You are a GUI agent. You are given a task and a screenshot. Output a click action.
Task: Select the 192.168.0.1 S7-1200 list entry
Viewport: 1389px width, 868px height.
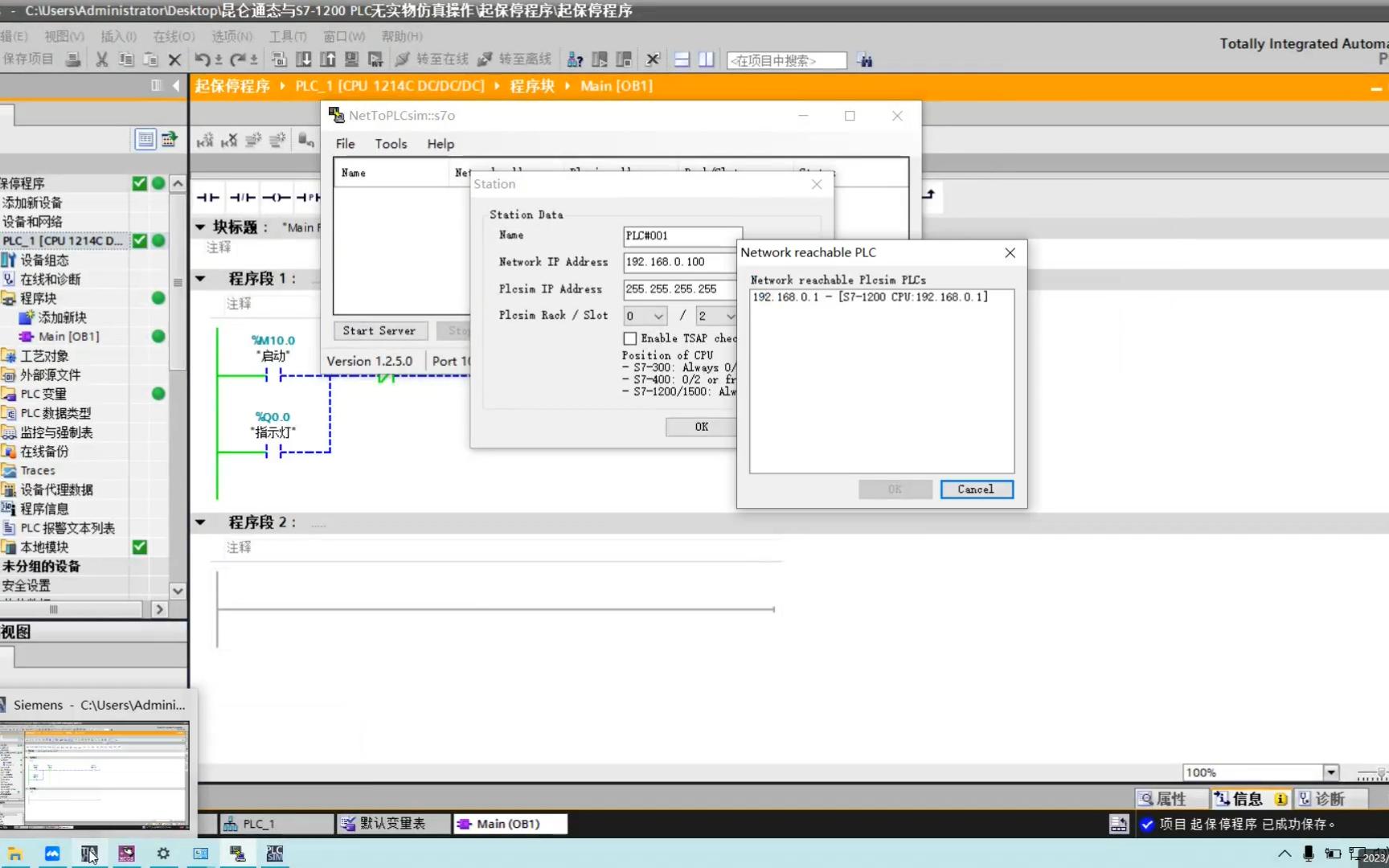870,297
